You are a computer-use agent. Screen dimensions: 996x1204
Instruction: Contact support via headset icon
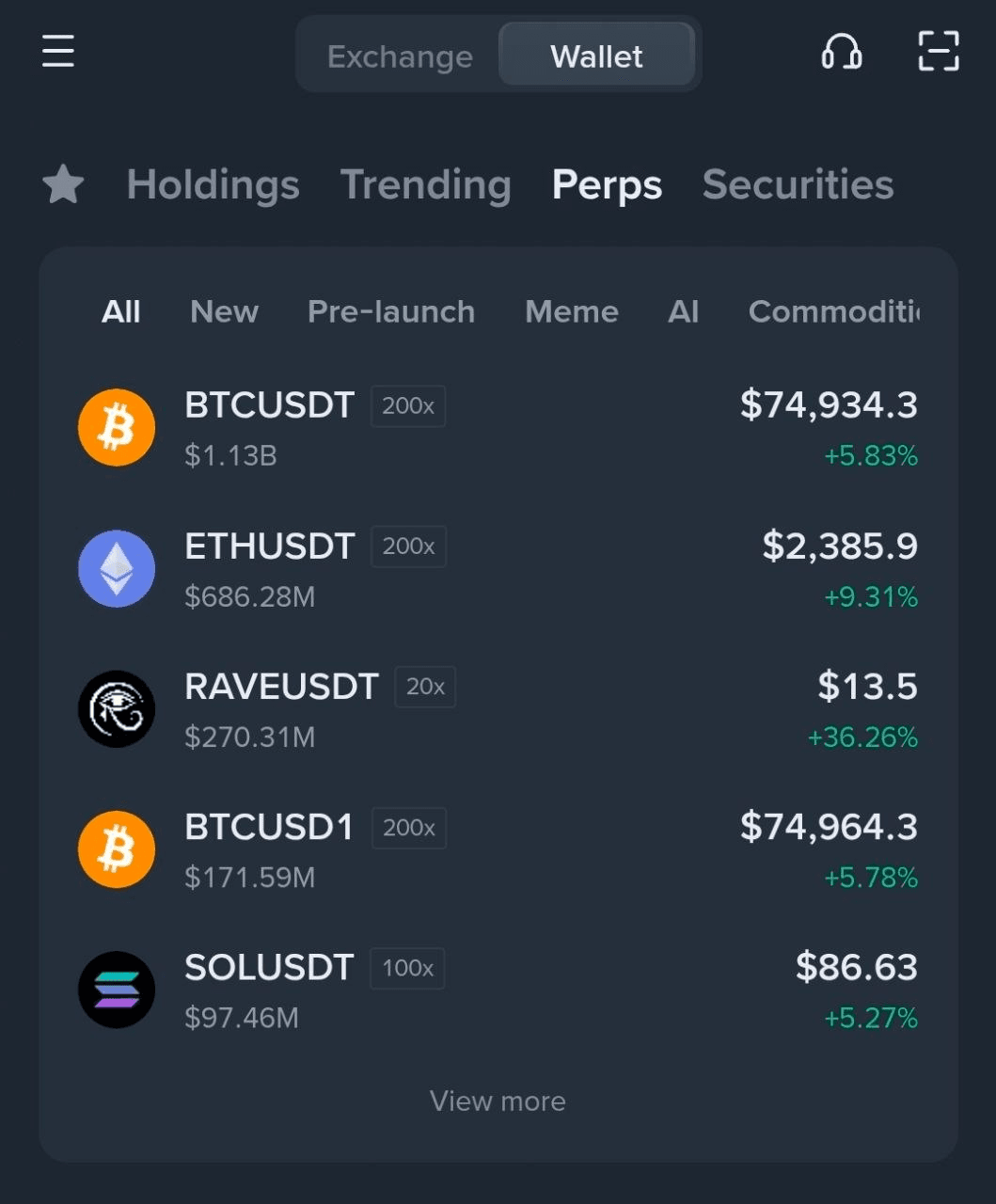(841, 52)
